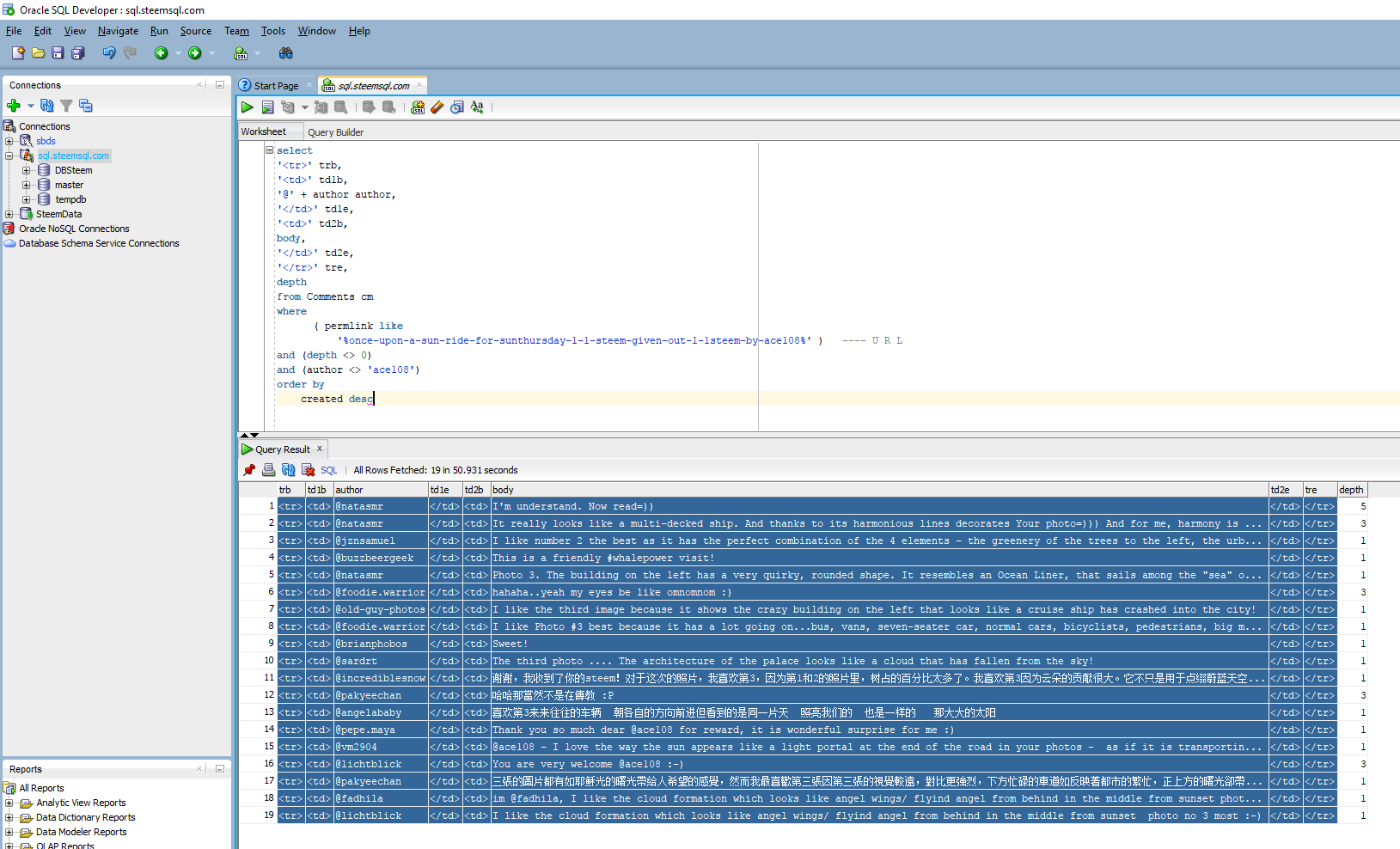Open SQL History clock icon
The width and height of the screenshot is (1400, 849).
[x=457, y=107]
